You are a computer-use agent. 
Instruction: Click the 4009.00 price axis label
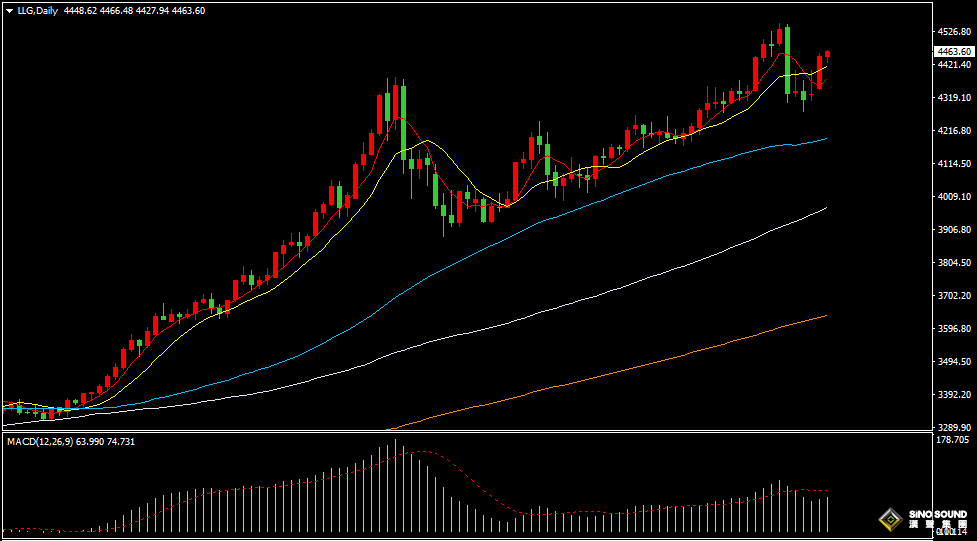click(952, 197)
